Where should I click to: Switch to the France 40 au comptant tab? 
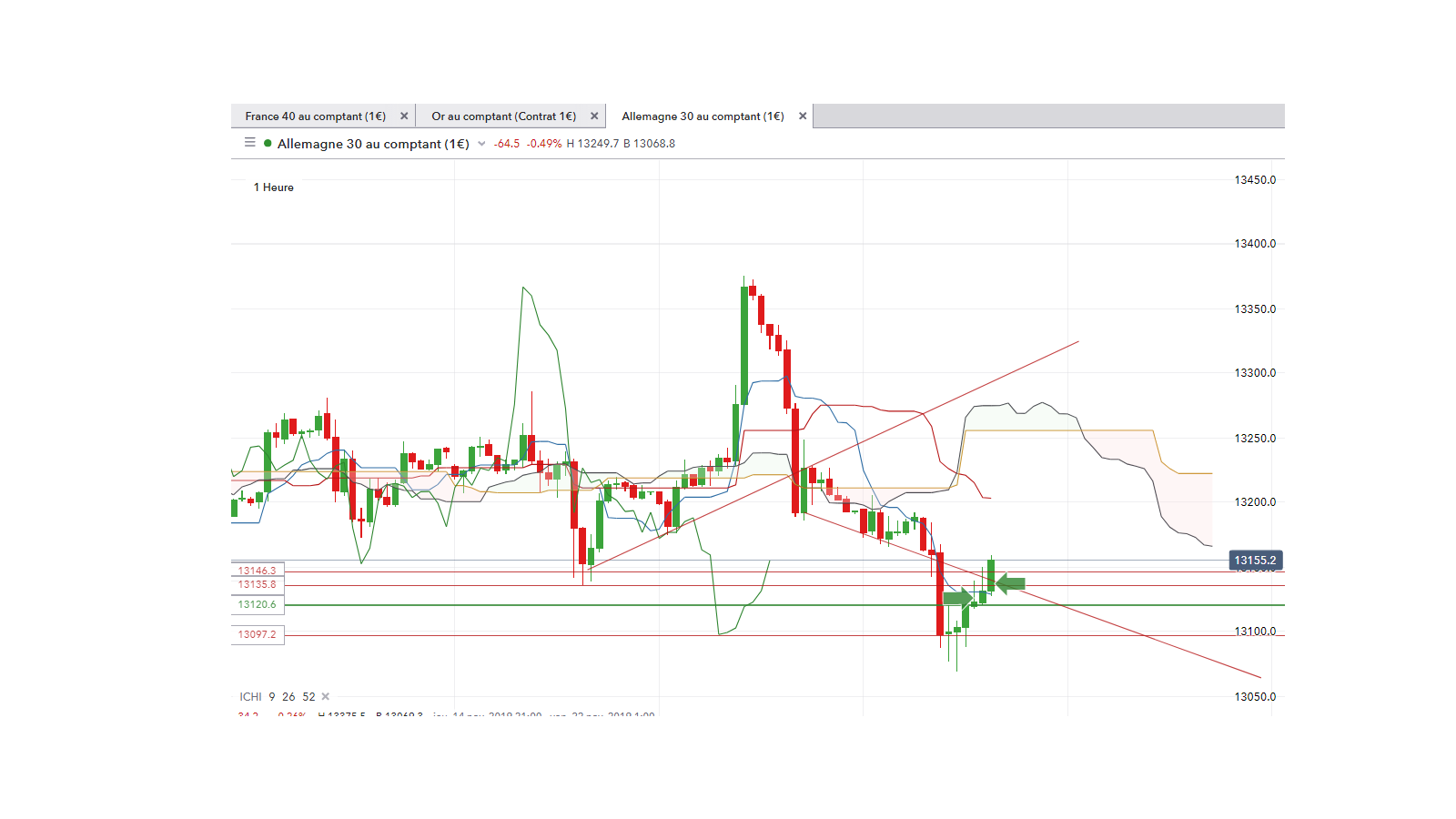point(315,116)
